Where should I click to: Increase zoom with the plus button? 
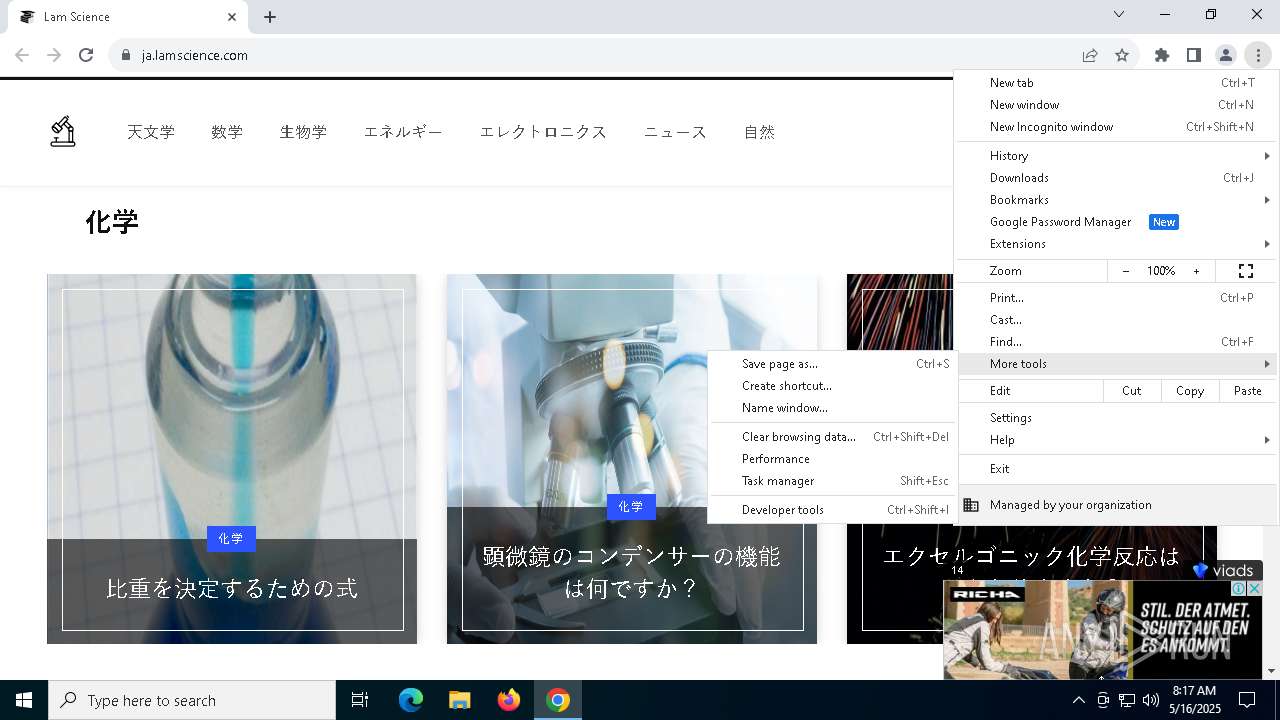(x=1196, y=271)
